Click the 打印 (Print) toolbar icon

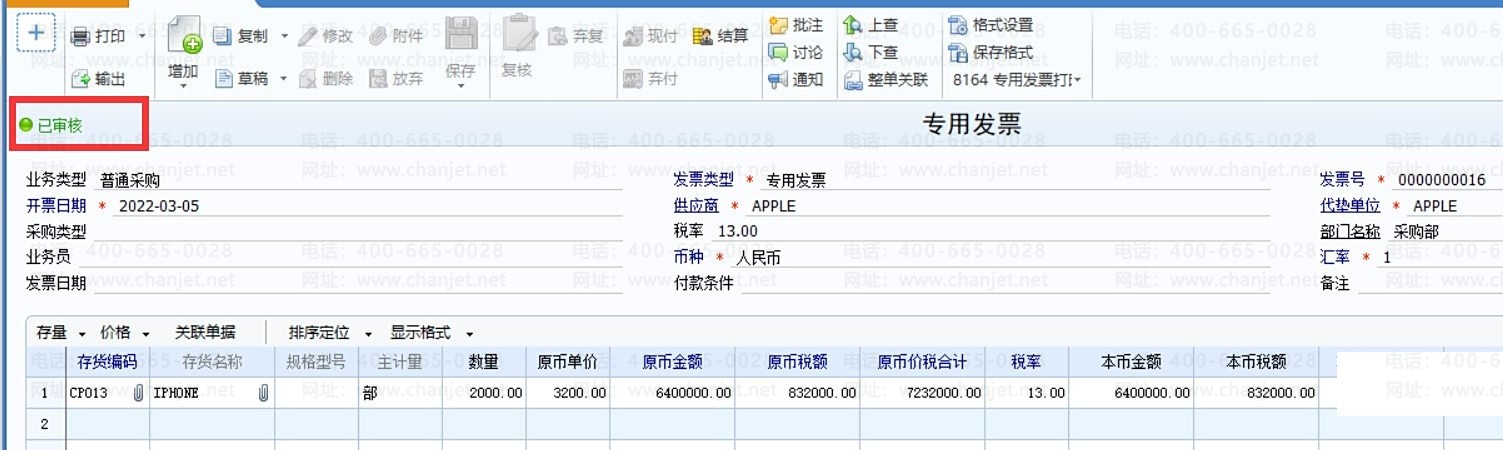pos(82,37)
